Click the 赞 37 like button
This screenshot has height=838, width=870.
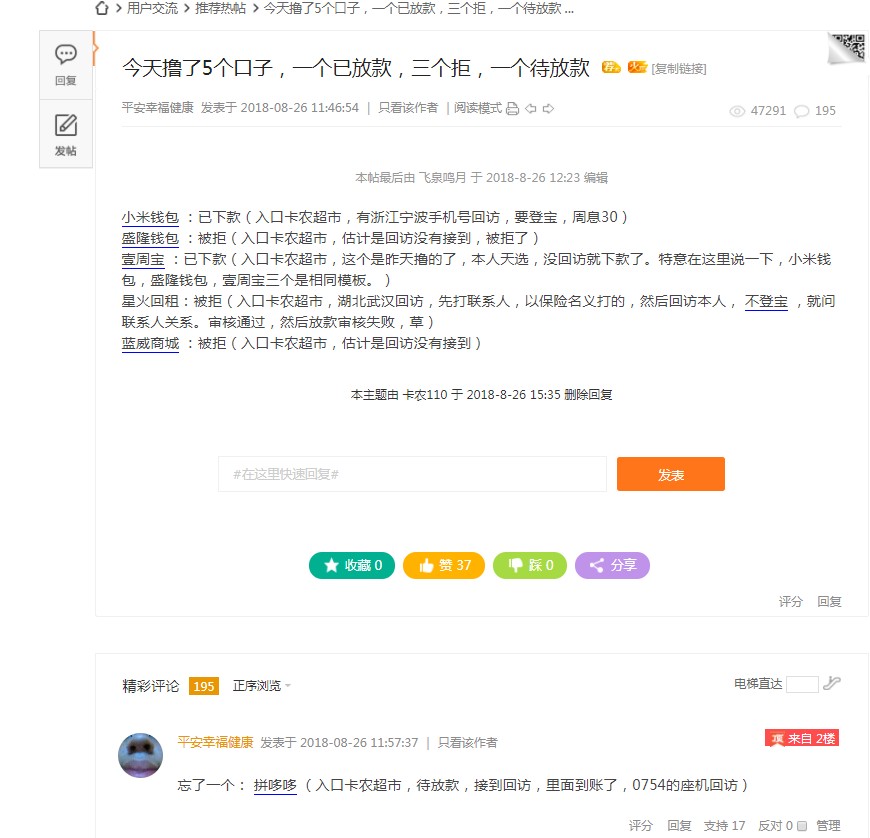click(x=444, y=566)
